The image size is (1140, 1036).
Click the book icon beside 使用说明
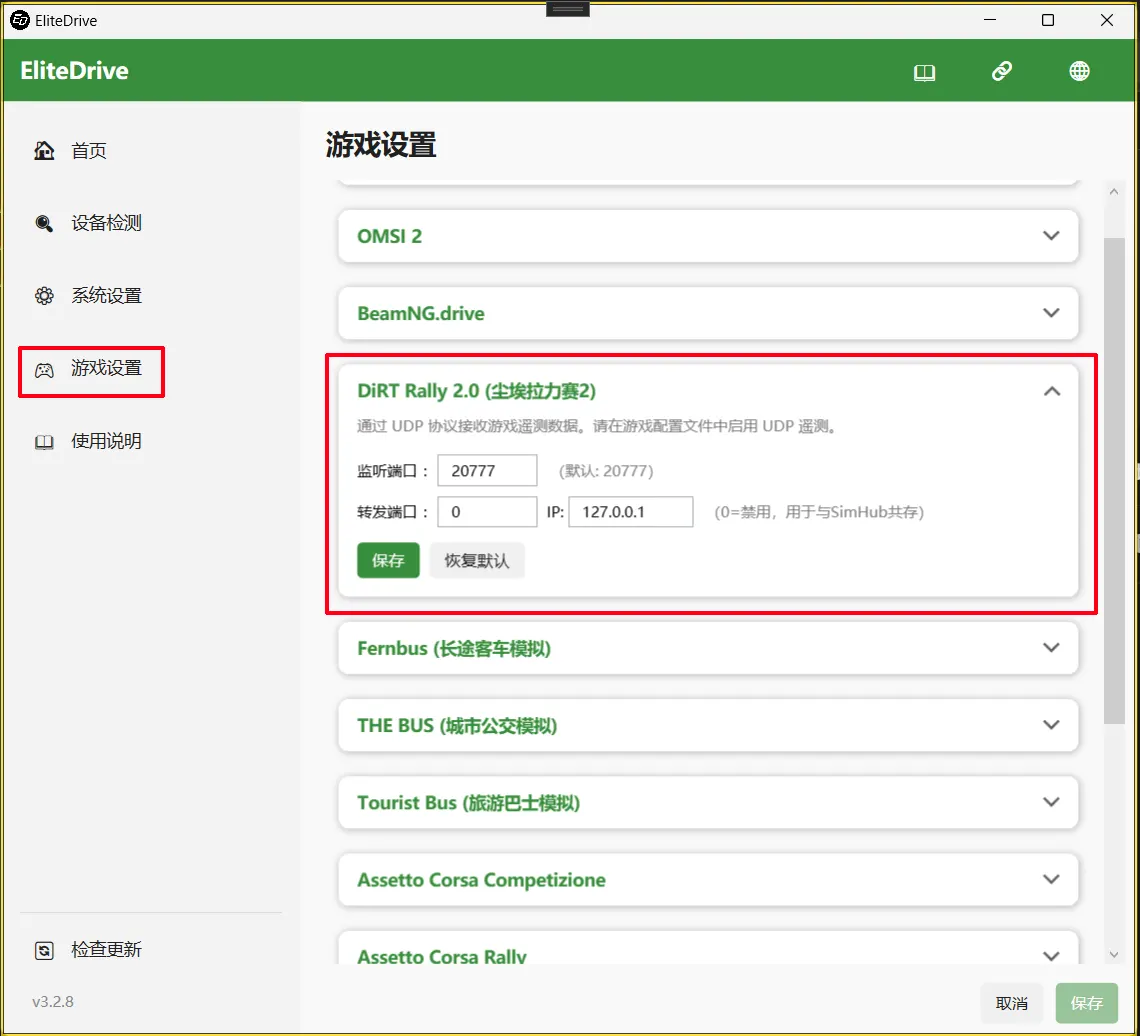pos(44,442)
